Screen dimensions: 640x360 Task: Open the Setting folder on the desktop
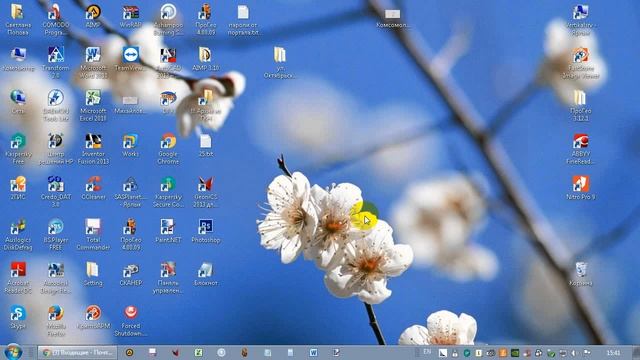(93, 275)
